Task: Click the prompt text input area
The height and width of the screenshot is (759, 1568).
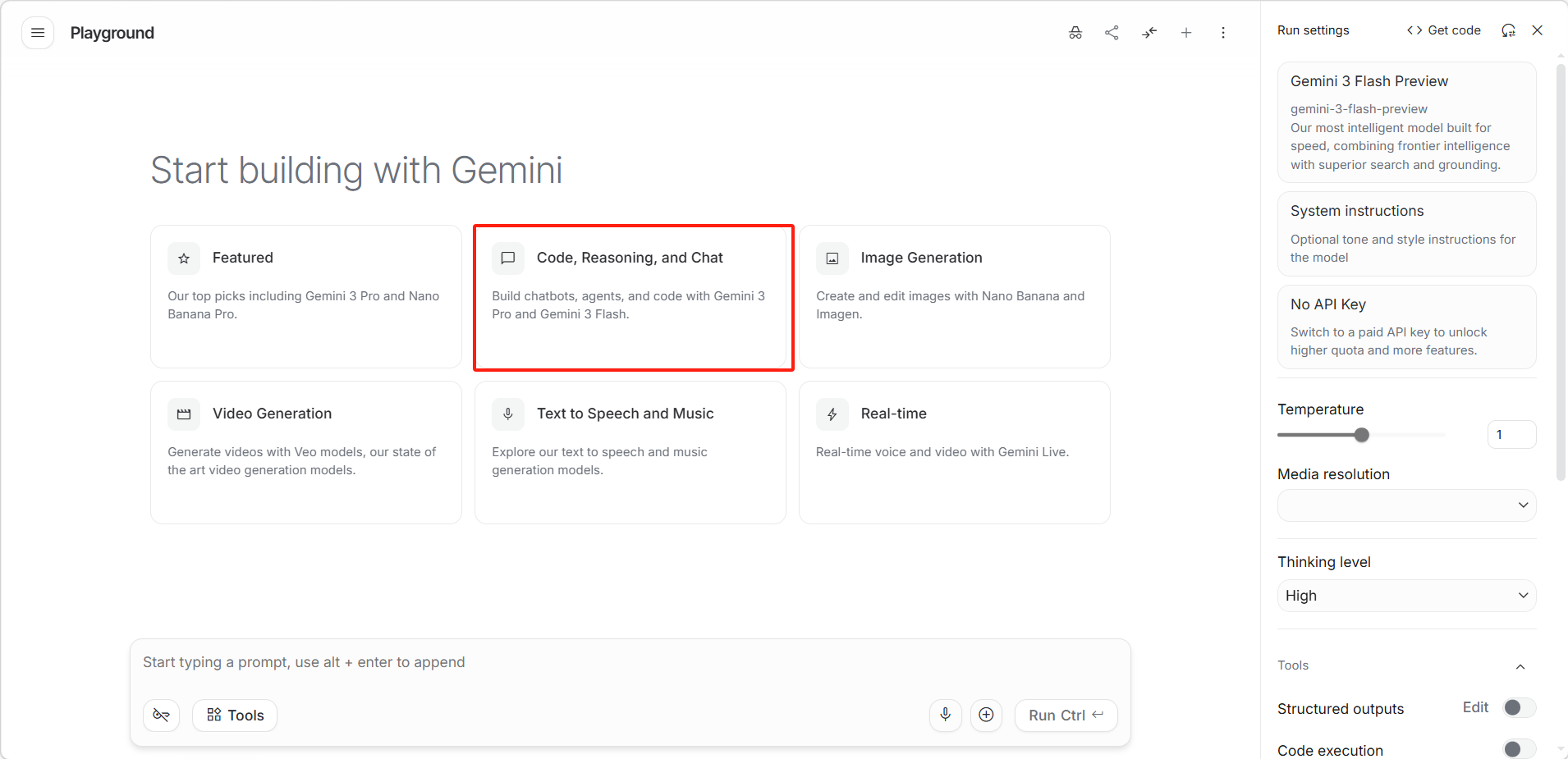Action: [630, 663]
